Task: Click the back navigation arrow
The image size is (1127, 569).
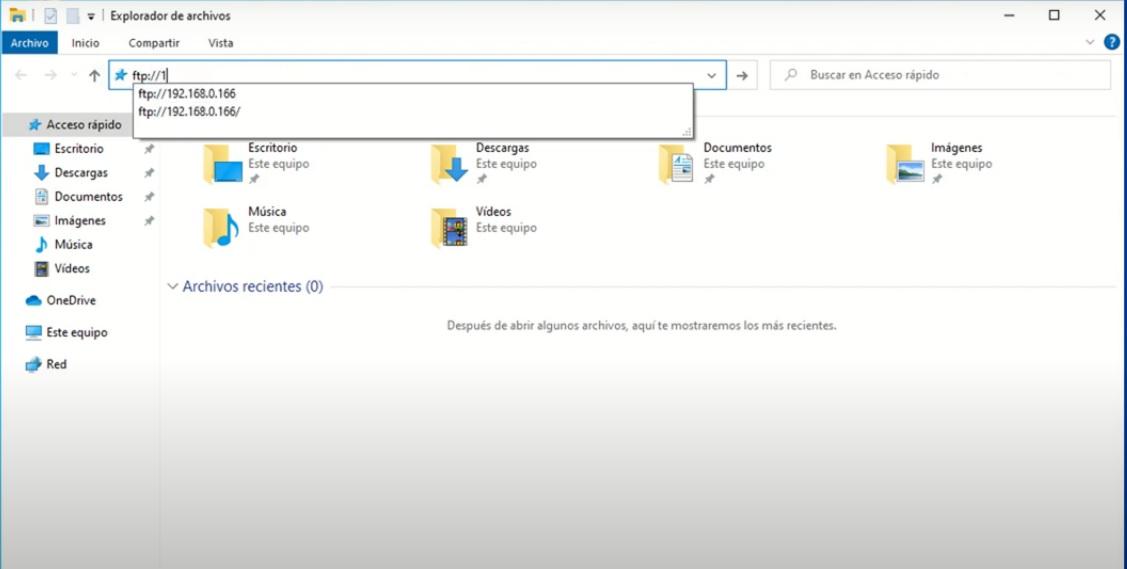Action: 21,75
